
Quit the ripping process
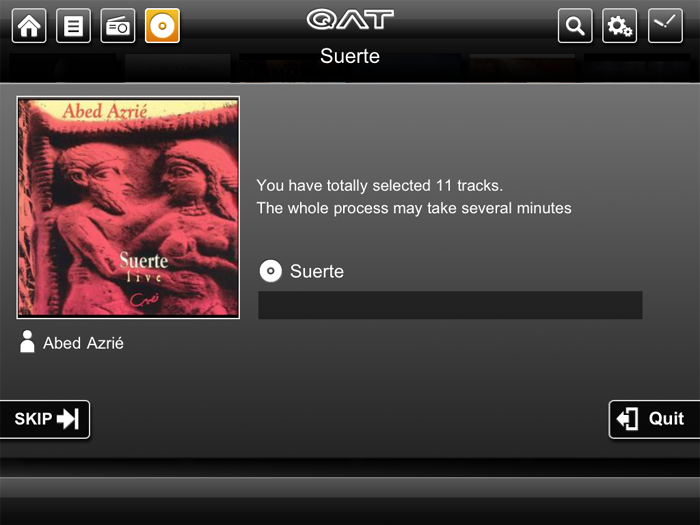[x=654, y=419]
